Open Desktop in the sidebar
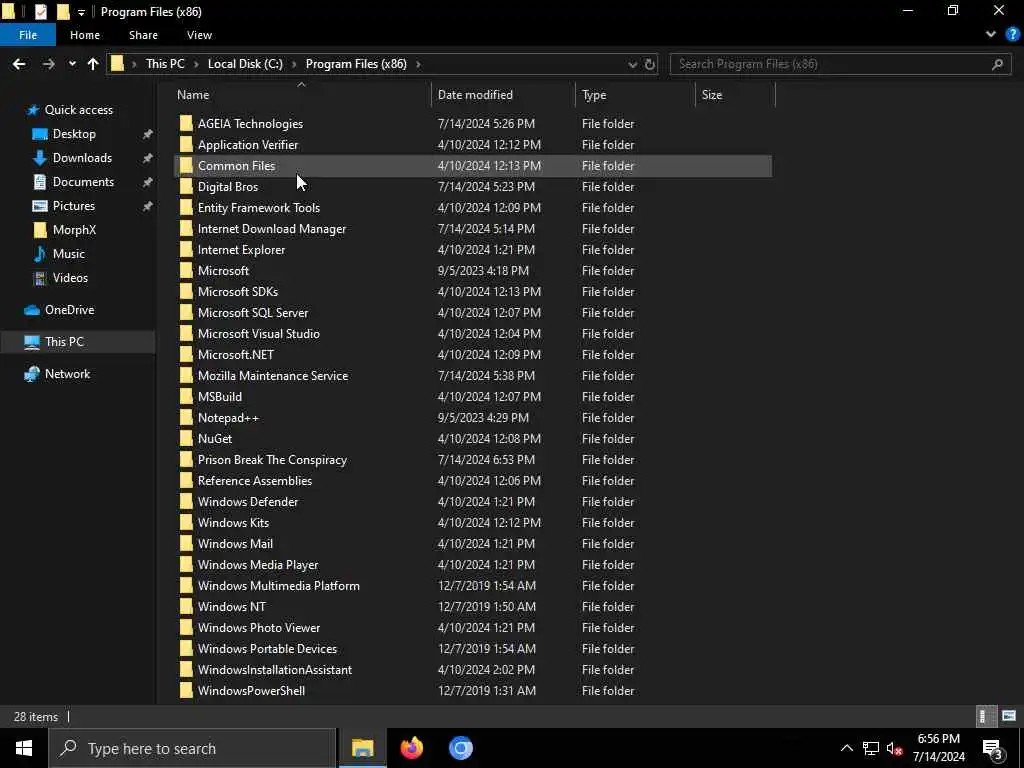 (74, 134)
